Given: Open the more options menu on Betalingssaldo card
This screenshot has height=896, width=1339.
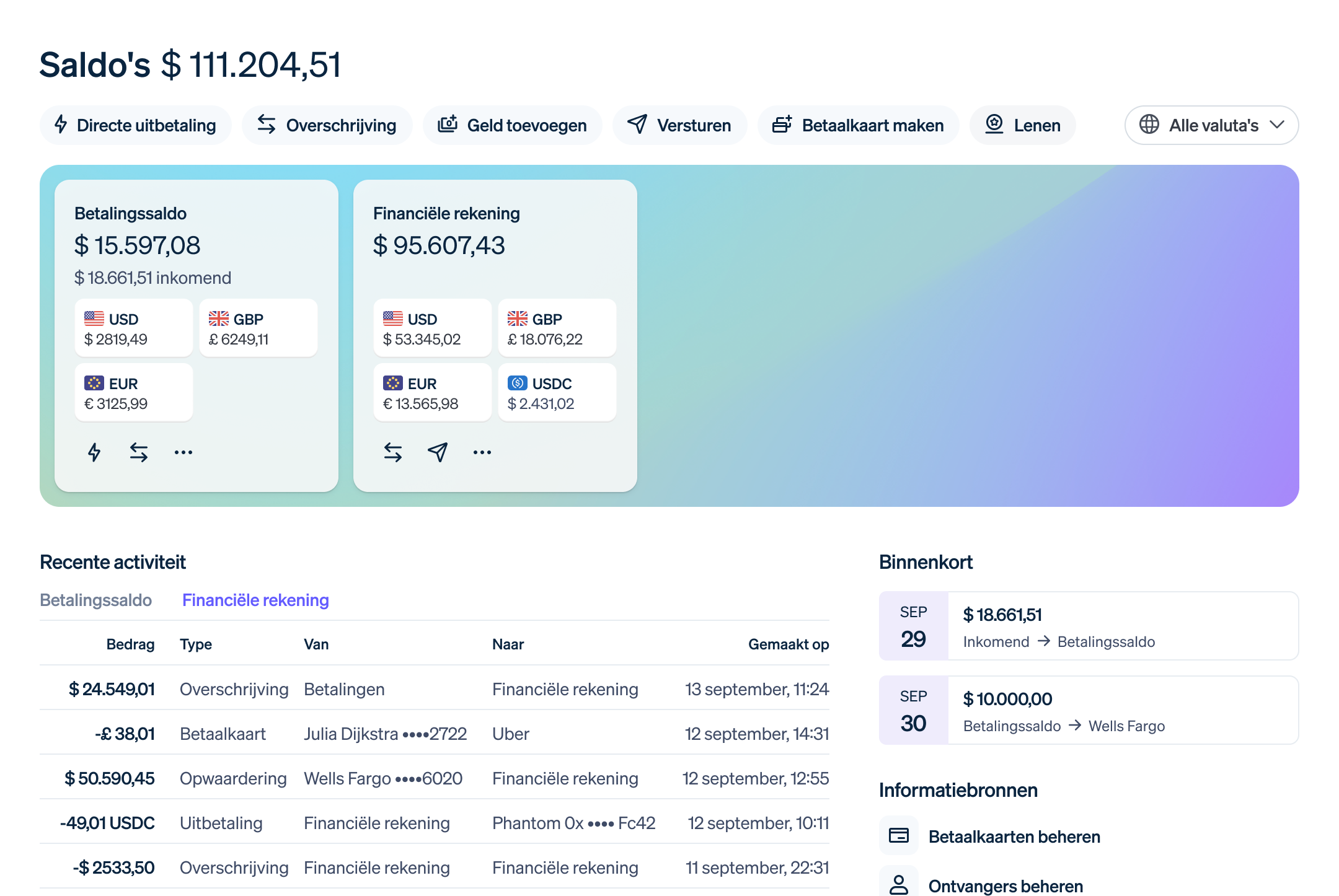Looking at the screenshot, I should click(183, 452).
